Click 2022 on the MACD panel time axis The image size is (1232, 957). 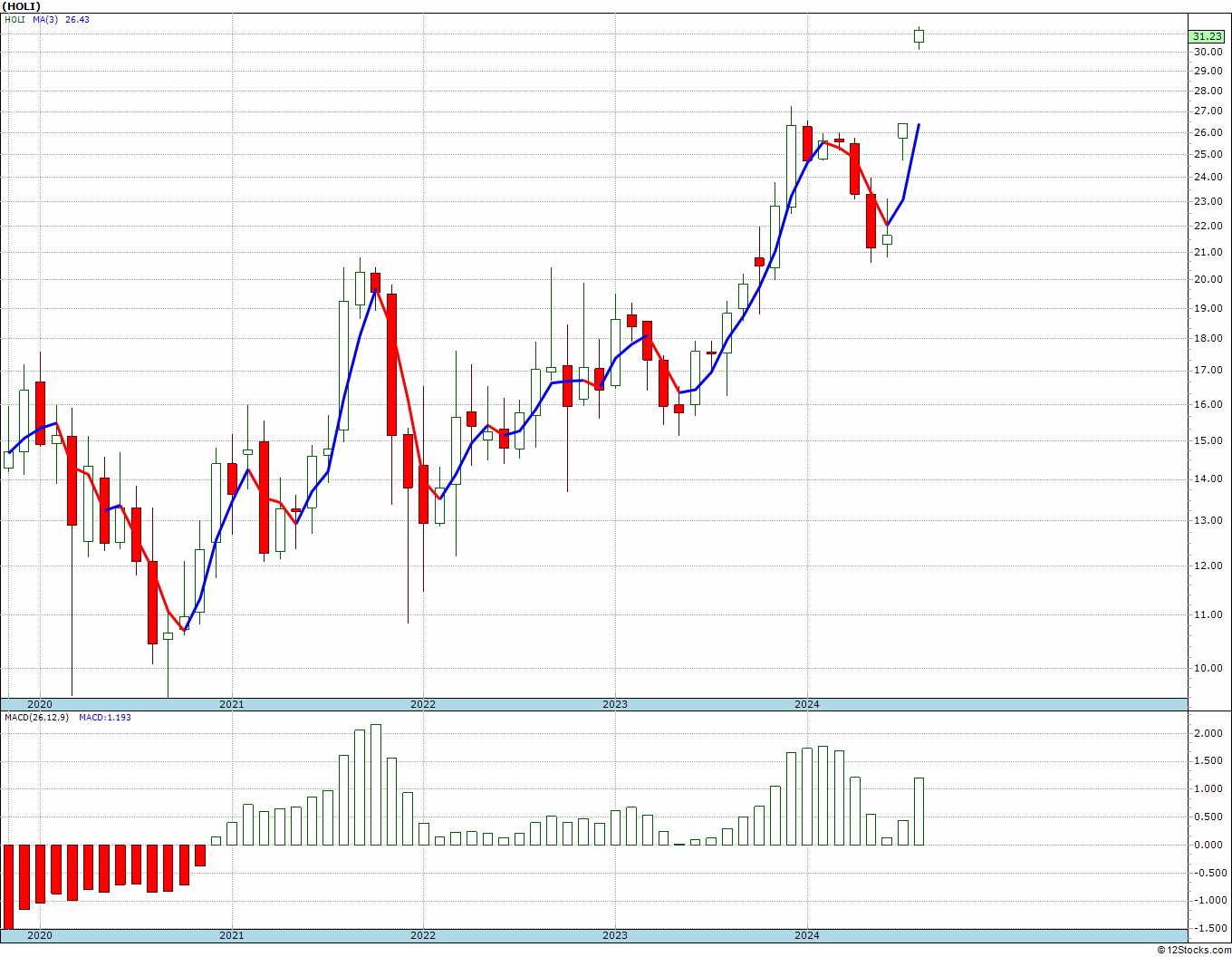(423, 935)
